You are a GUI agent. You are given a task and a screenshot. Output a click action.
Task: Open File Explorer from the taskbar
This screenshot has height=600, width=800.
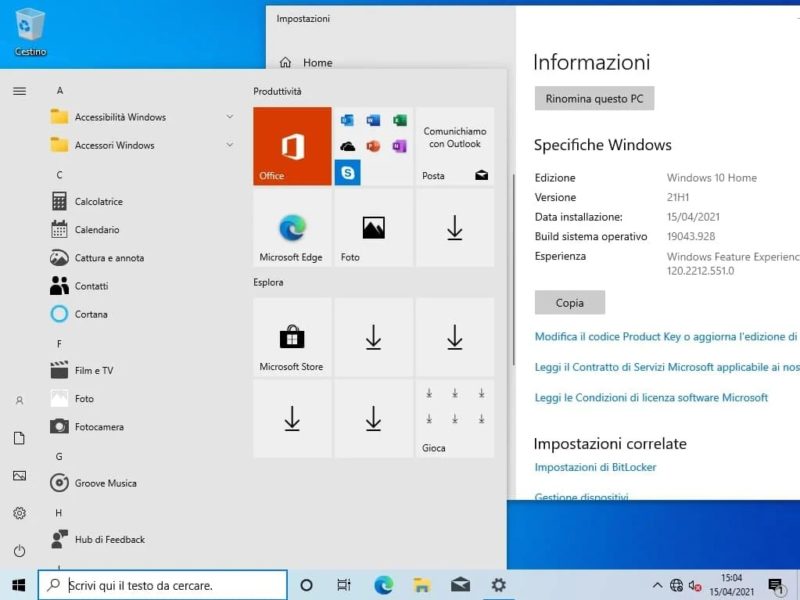pos(422,585)
